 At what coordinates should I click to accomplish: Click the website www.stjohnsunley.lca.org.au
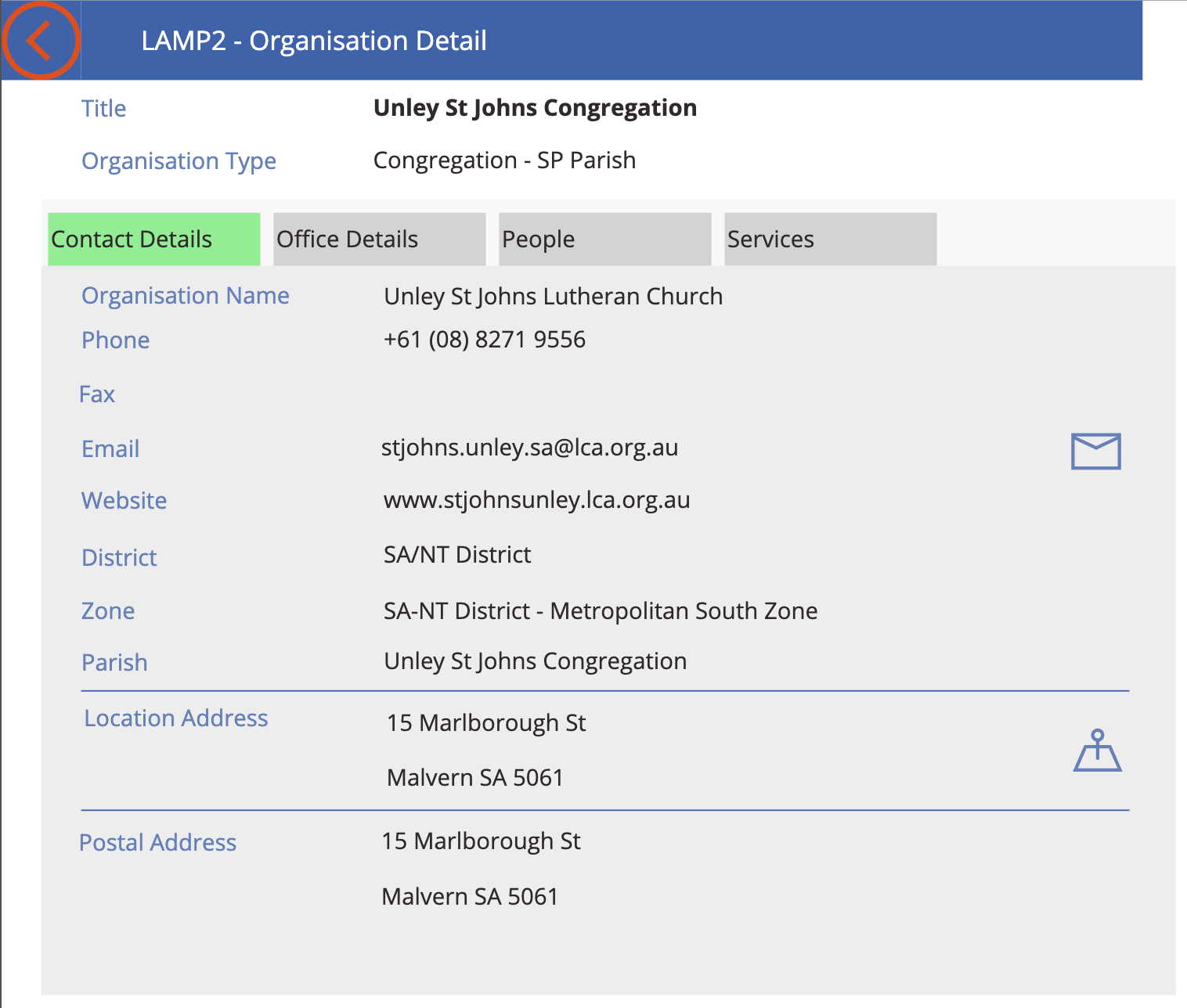click(536, 500)
